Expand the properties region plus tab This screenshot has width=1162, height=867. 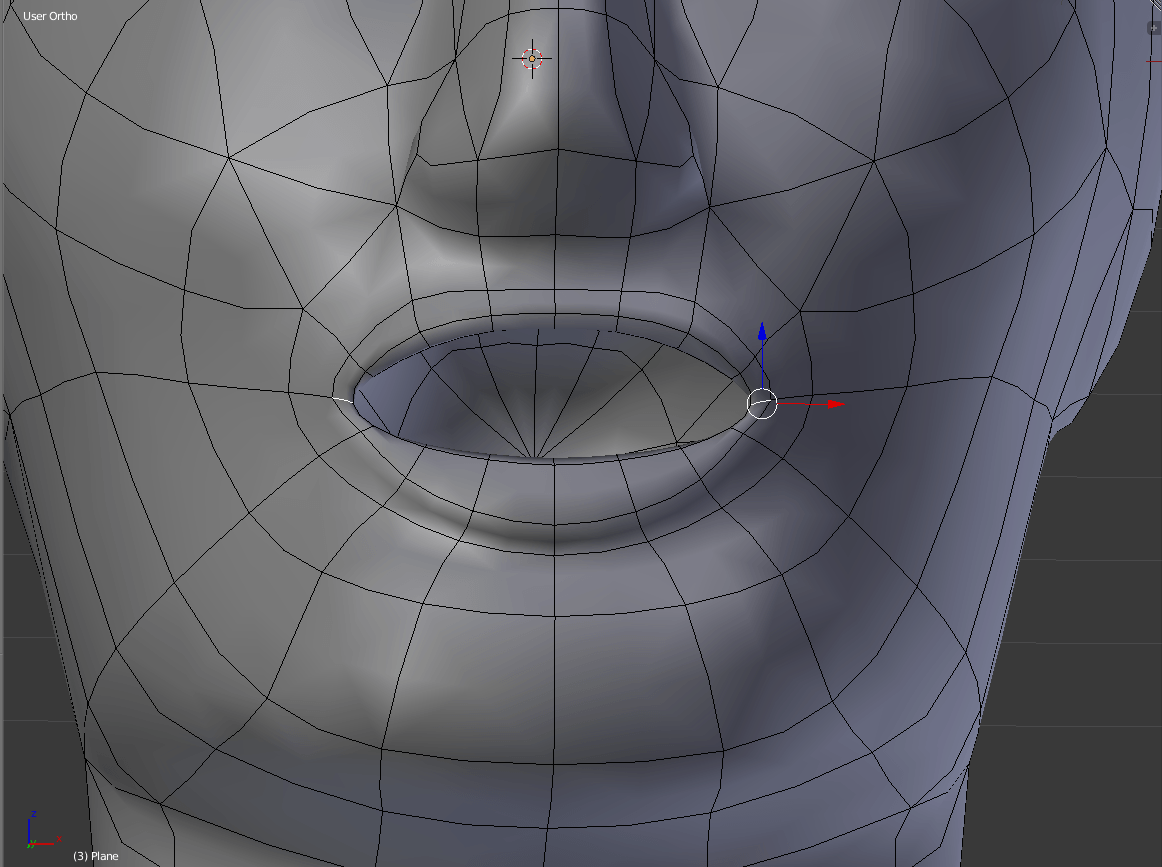click(x=1153, y=28)
